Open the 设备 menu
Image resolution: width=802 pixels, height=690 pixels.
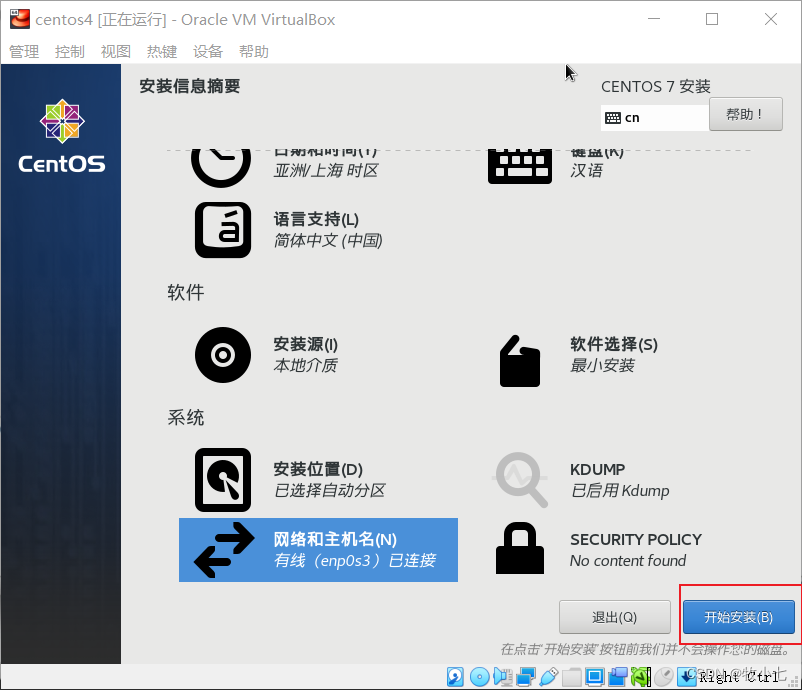tap(208, 52)
